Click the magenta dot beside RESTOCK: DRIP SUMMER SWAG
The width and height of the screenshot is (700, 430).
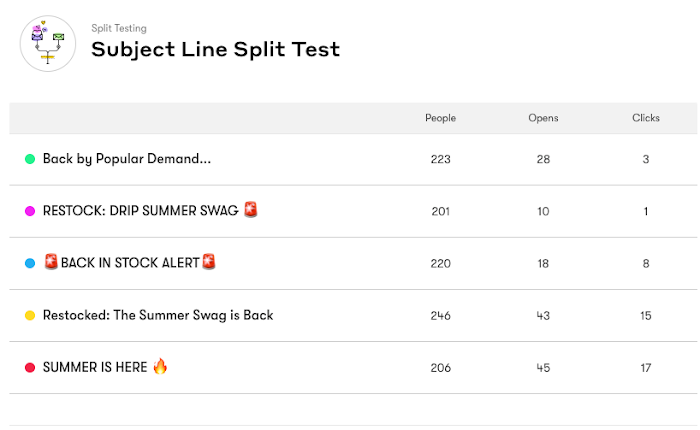coord(30,211)
